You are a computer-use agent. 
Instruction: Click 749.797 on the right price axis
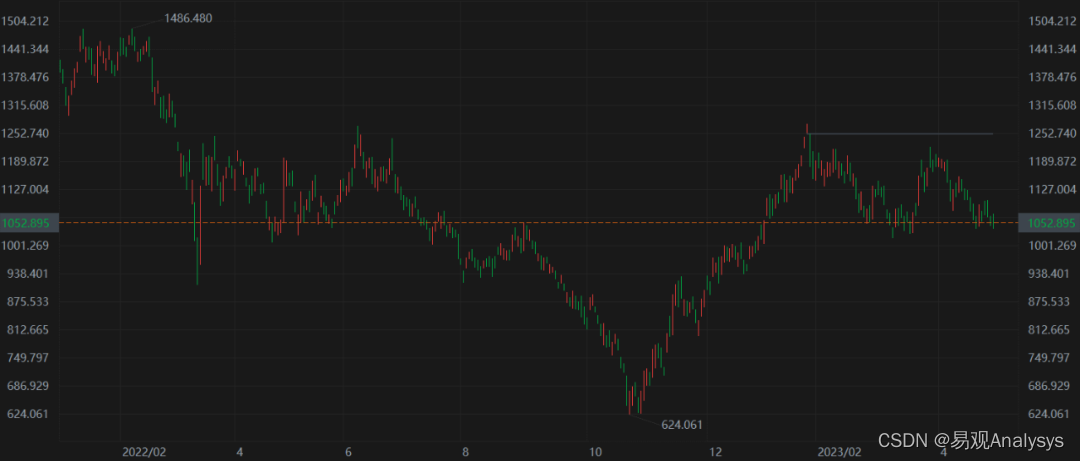pos(1049,358)
